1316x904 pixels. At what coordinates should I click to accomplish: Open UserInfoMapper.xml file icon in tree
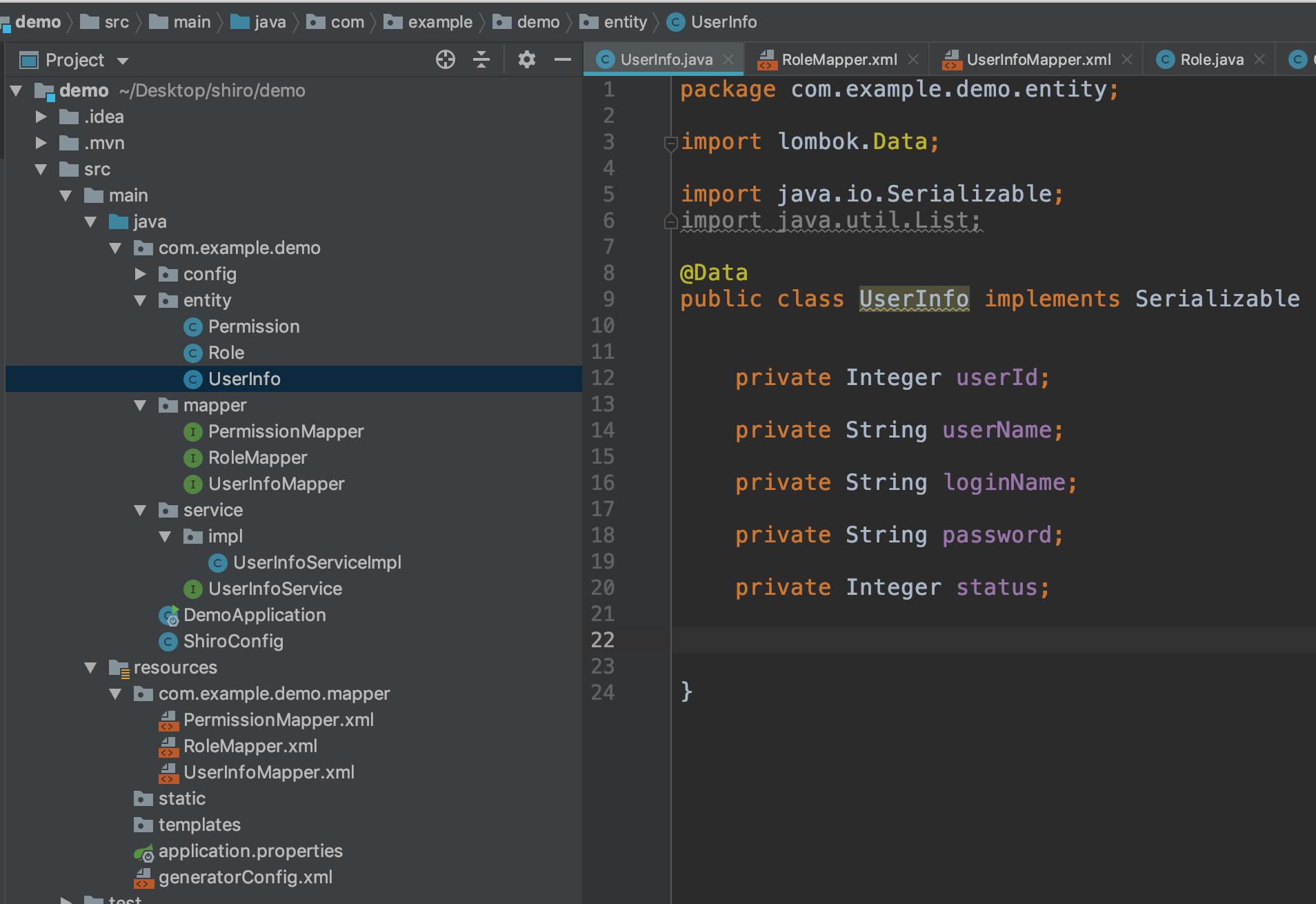[x=168, y=773]
